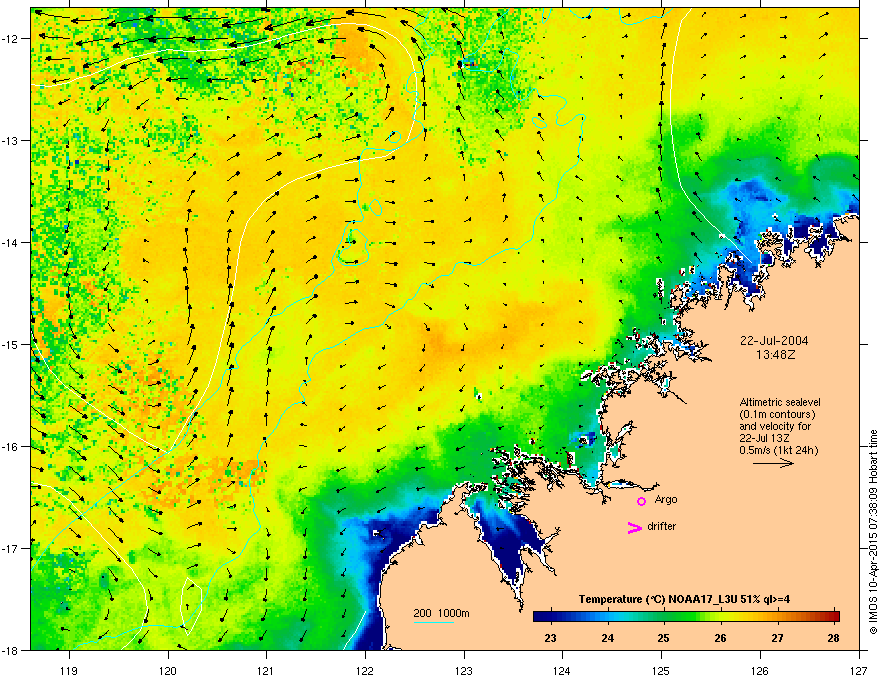Click the colorbar tick label 26
The height and width of the screenshot is (680, 880).
coord(721,638)
